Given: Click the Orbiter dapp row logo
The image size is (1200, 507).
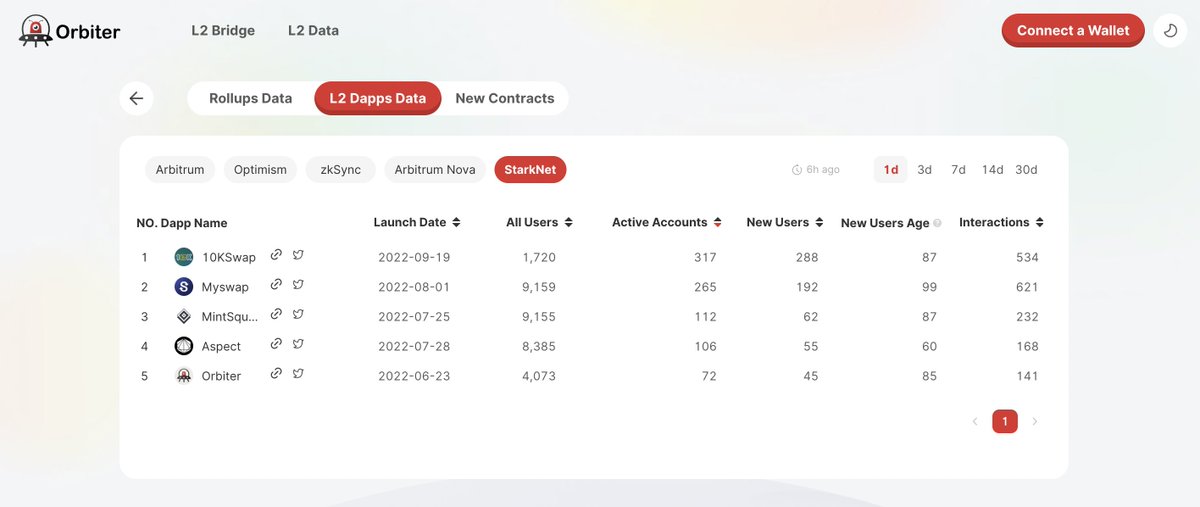Looking at the screenshot, I should 183,376.
